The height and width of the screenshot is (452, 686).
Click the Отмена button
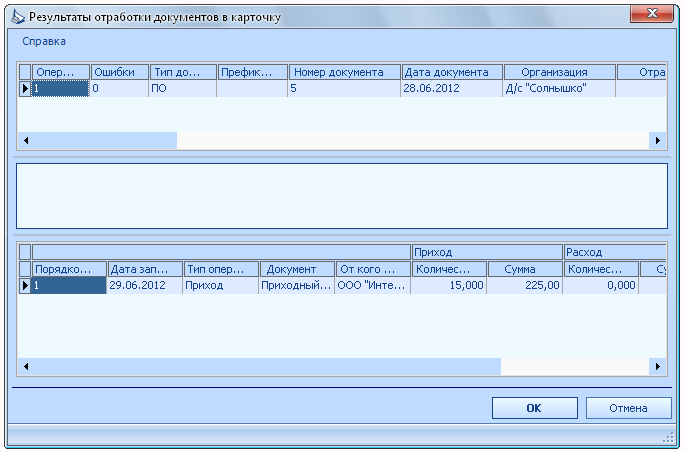click(628, 408)
